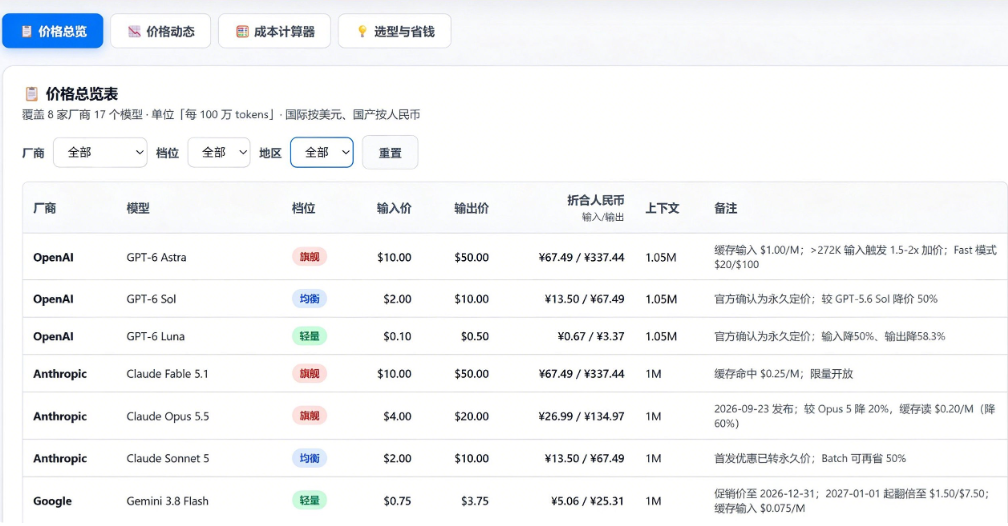1008x526 pixels.
Task: Click the 折合人民币 column header
Action: point(595,201)
